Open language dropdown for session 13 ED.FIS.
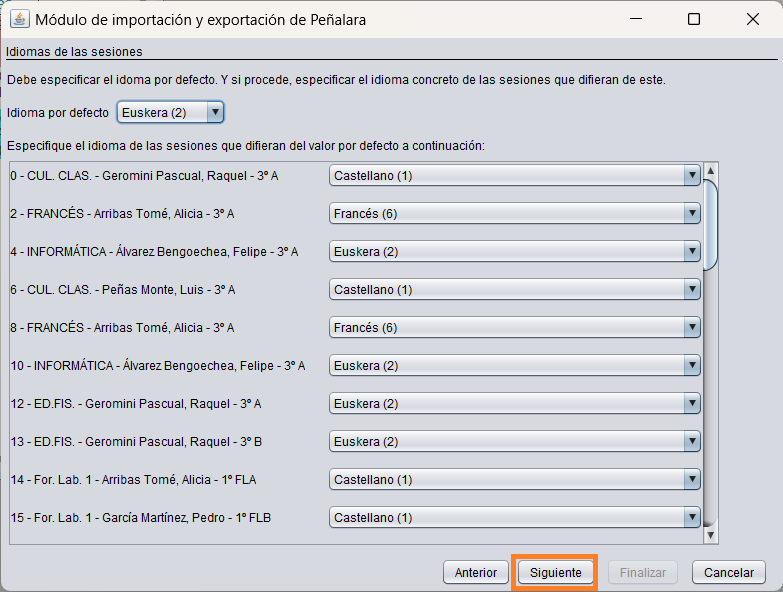 point(514,441)
